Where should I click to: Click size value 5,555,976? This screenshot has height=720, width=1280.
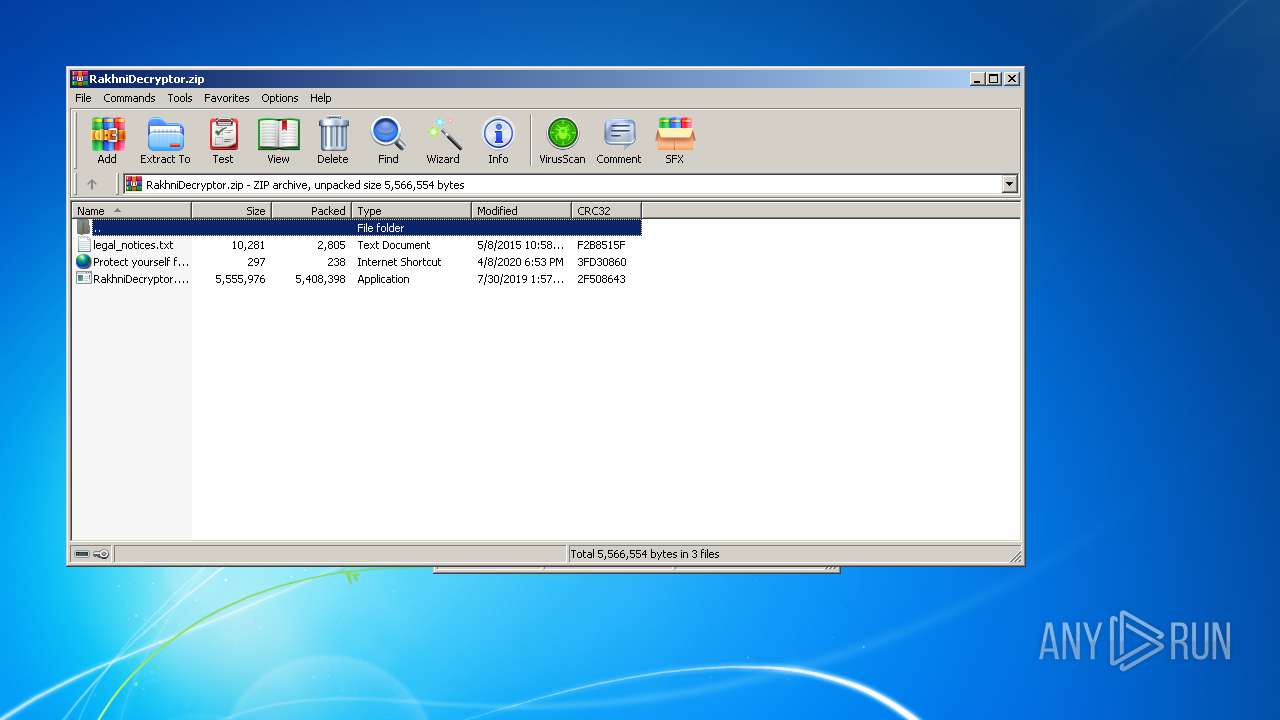point(240,279)
